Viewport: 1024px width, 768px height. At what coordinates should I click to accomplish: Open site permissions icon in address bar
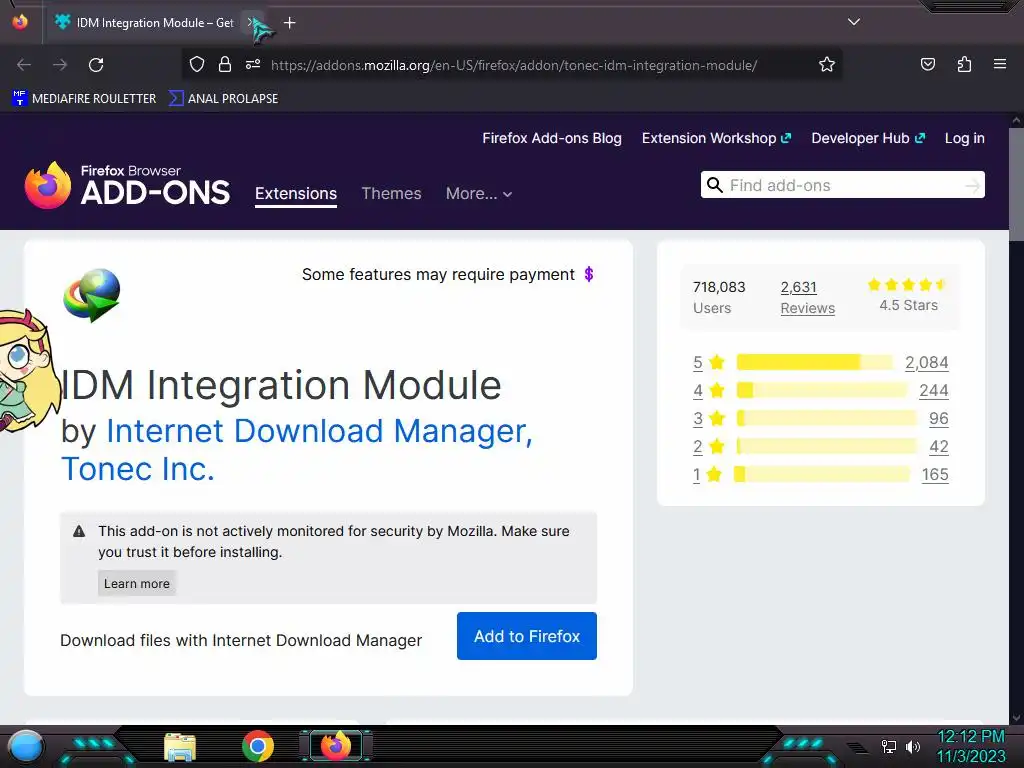click(x=253, y=64)
